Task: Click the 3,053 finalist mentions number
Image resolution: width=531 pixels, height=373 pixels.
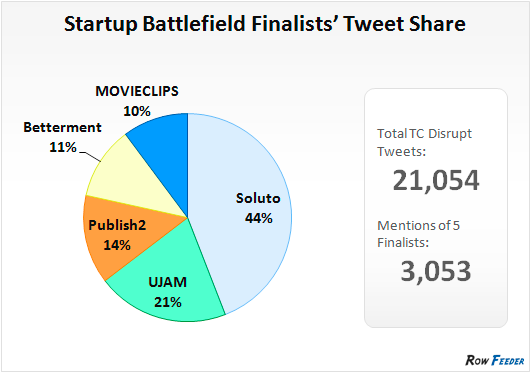Action: [x=436, y=271]
